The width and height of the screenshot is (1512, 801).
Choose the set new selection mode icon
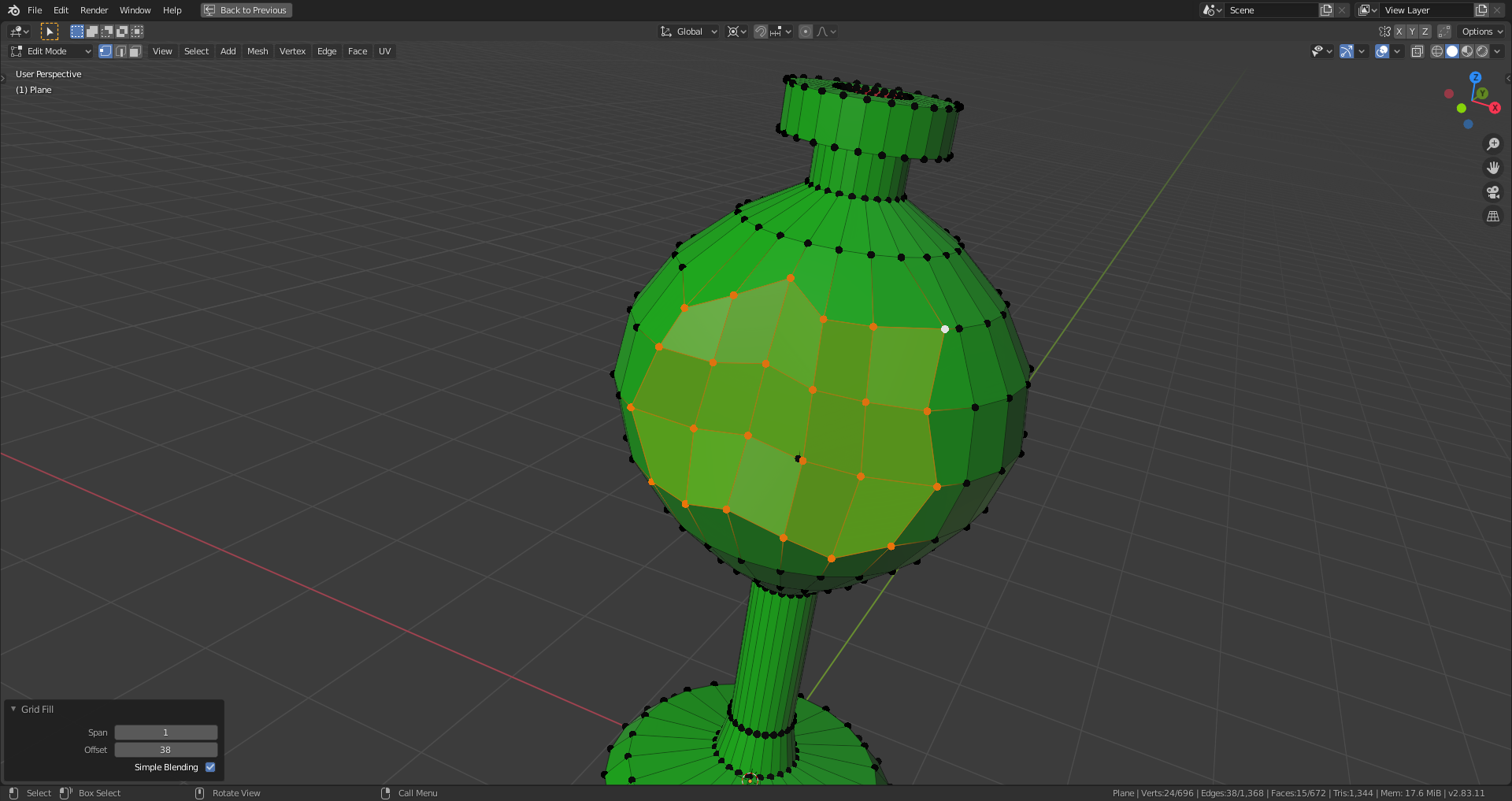77,32
